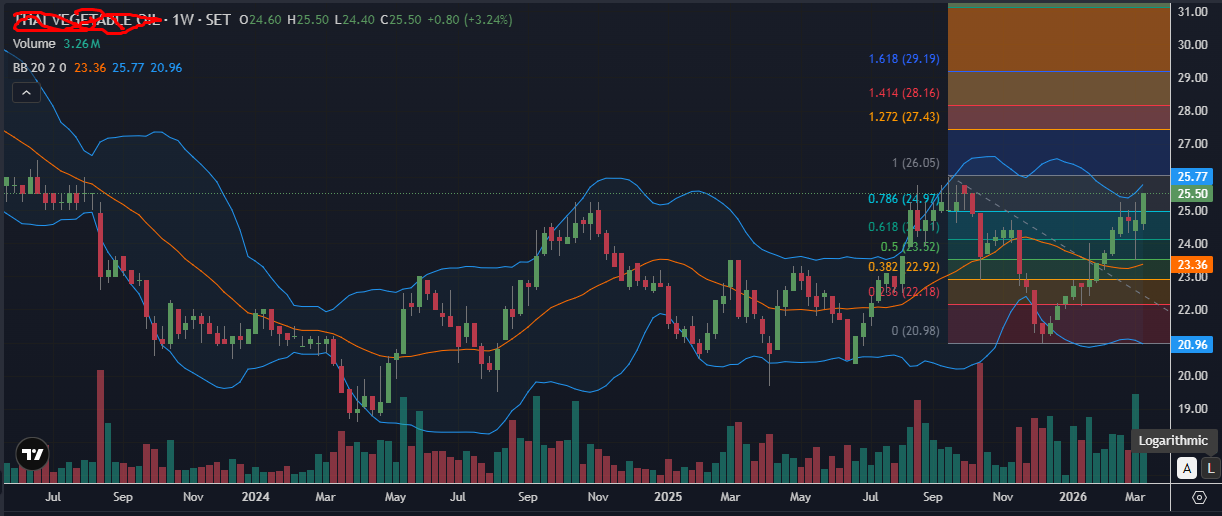Click the 1W interval in chart title
The width and height of the screenshot is (1222, 516).
coord(182,20)
